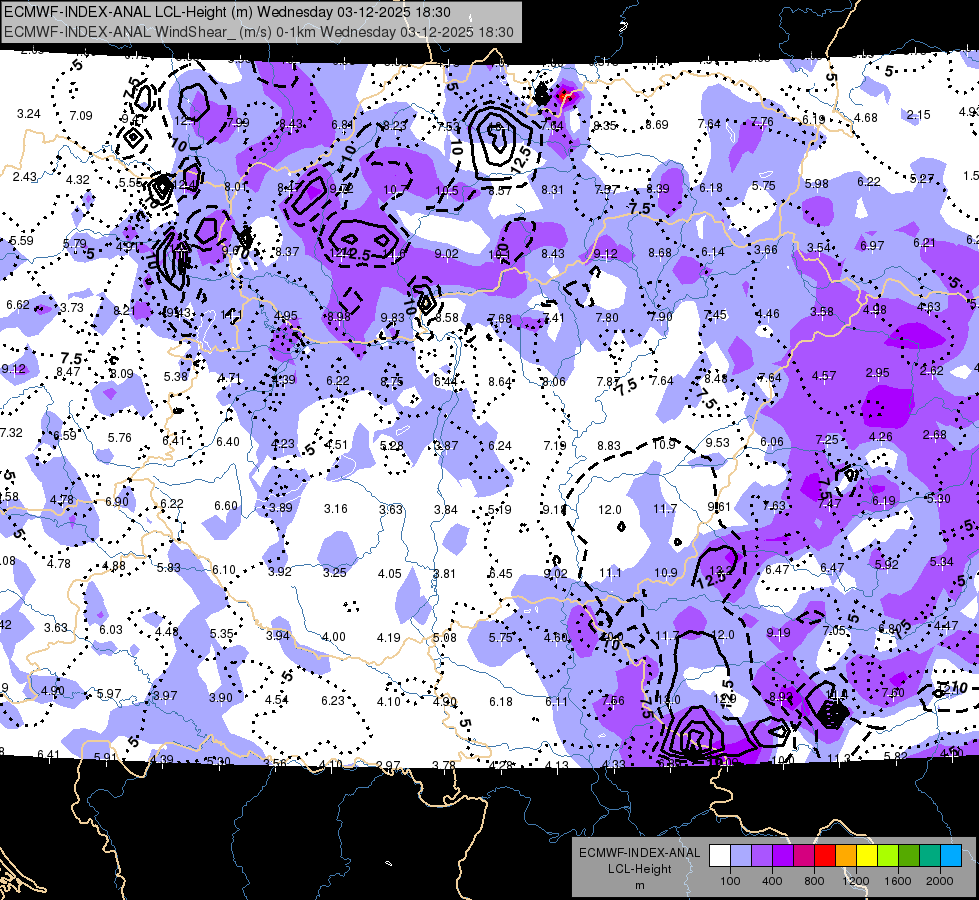
Task: Click the wind shear value "4.32"
Action: click(x=77, y=179)
